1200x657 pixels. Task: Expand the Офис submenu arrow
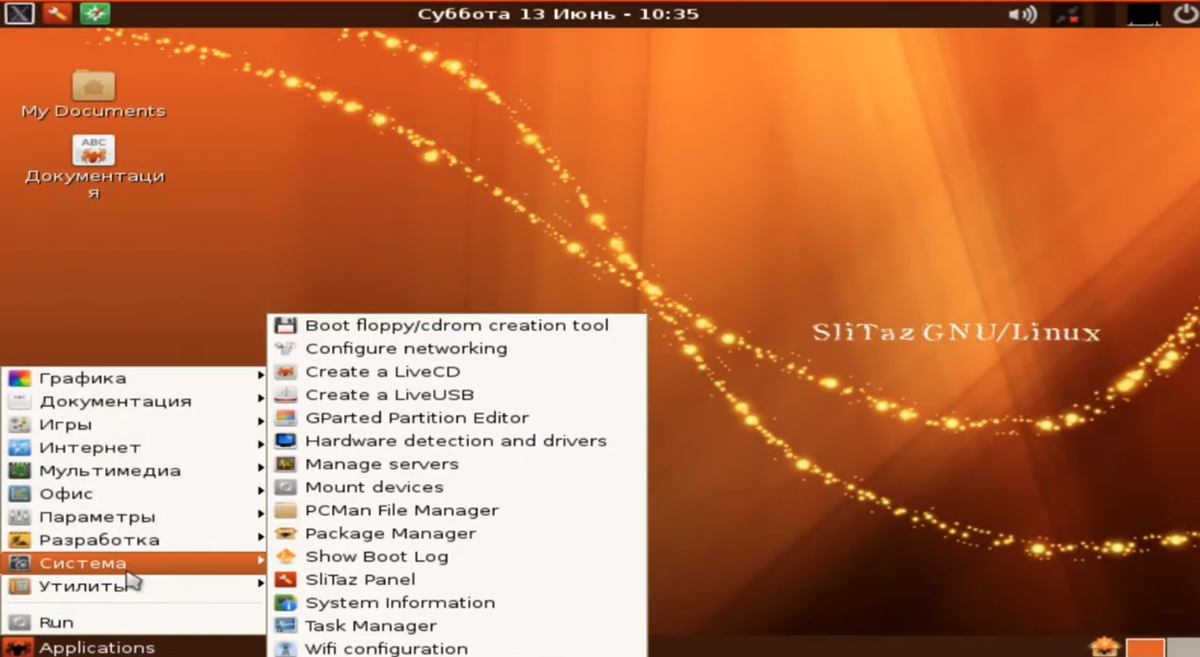261,493
